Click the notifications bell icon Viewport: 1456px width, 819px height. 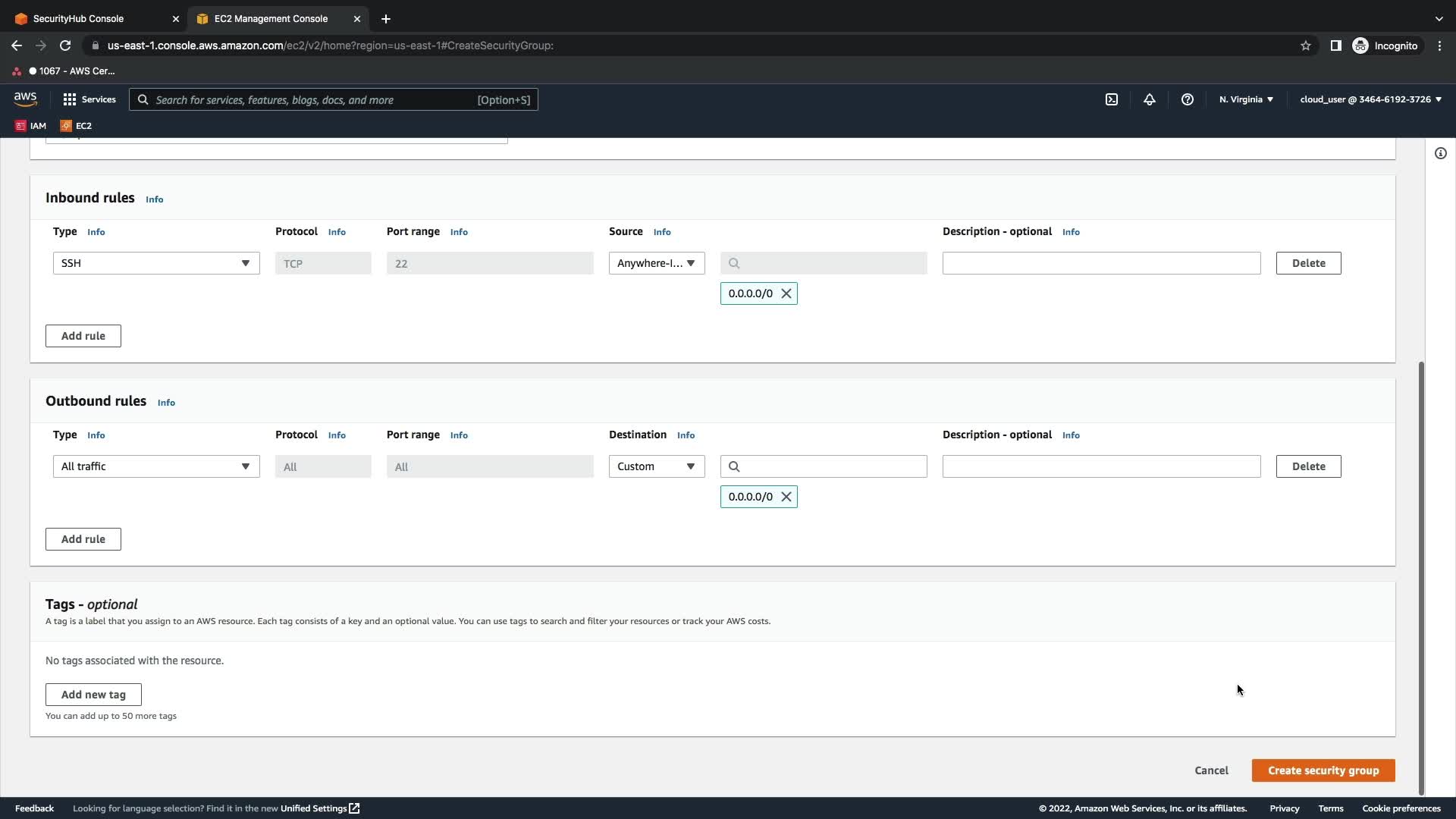click(1150, 99)
